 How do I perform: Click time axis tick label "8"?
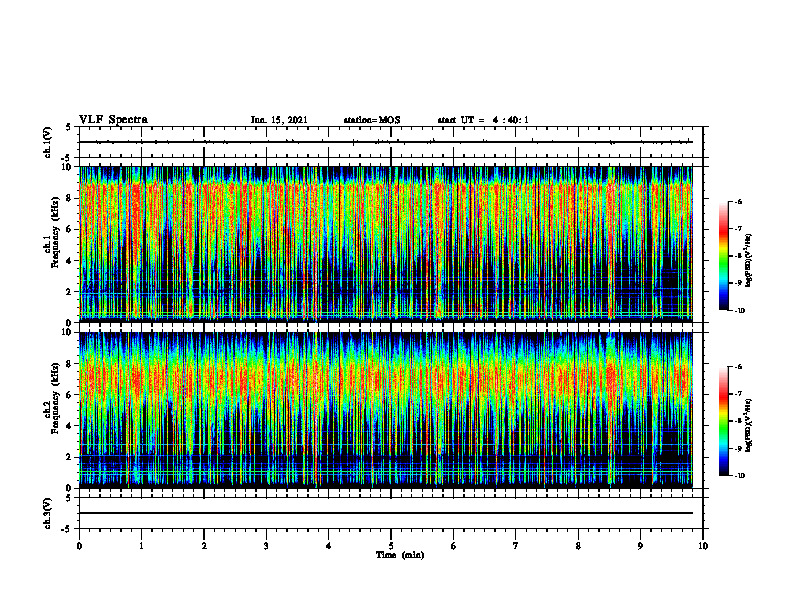pyautogui.click(x=578, y=546)
